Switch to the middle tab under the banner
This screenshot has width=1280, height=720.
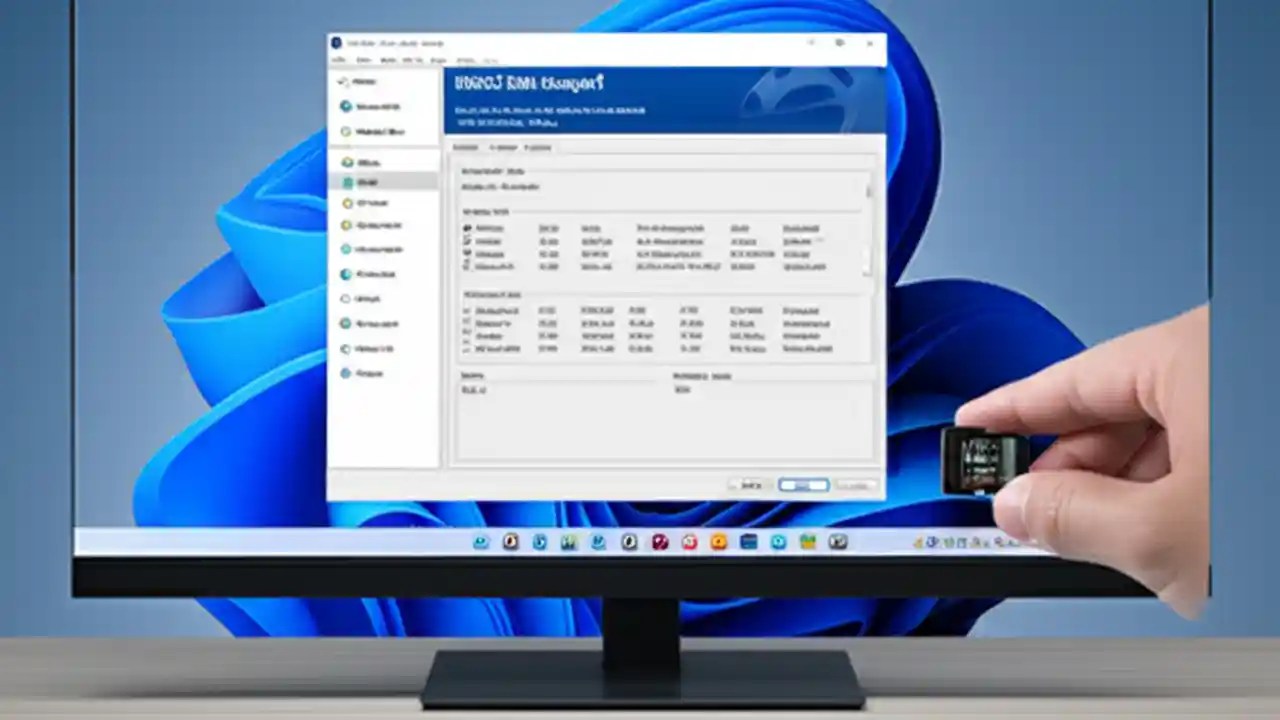pyautogui.click(x=503, y=147)
